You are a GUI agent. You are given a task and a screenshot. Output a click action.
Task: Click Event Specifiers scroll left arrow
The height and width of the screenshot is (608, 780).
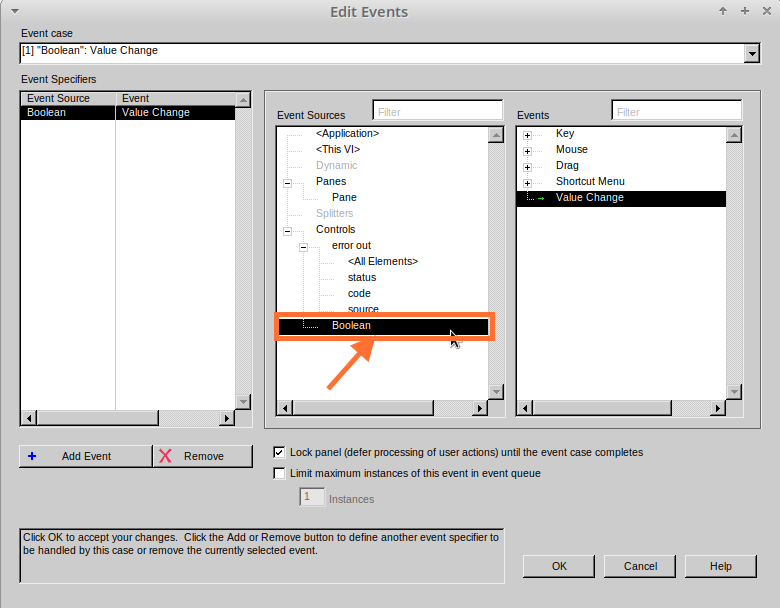click(29, 418)
